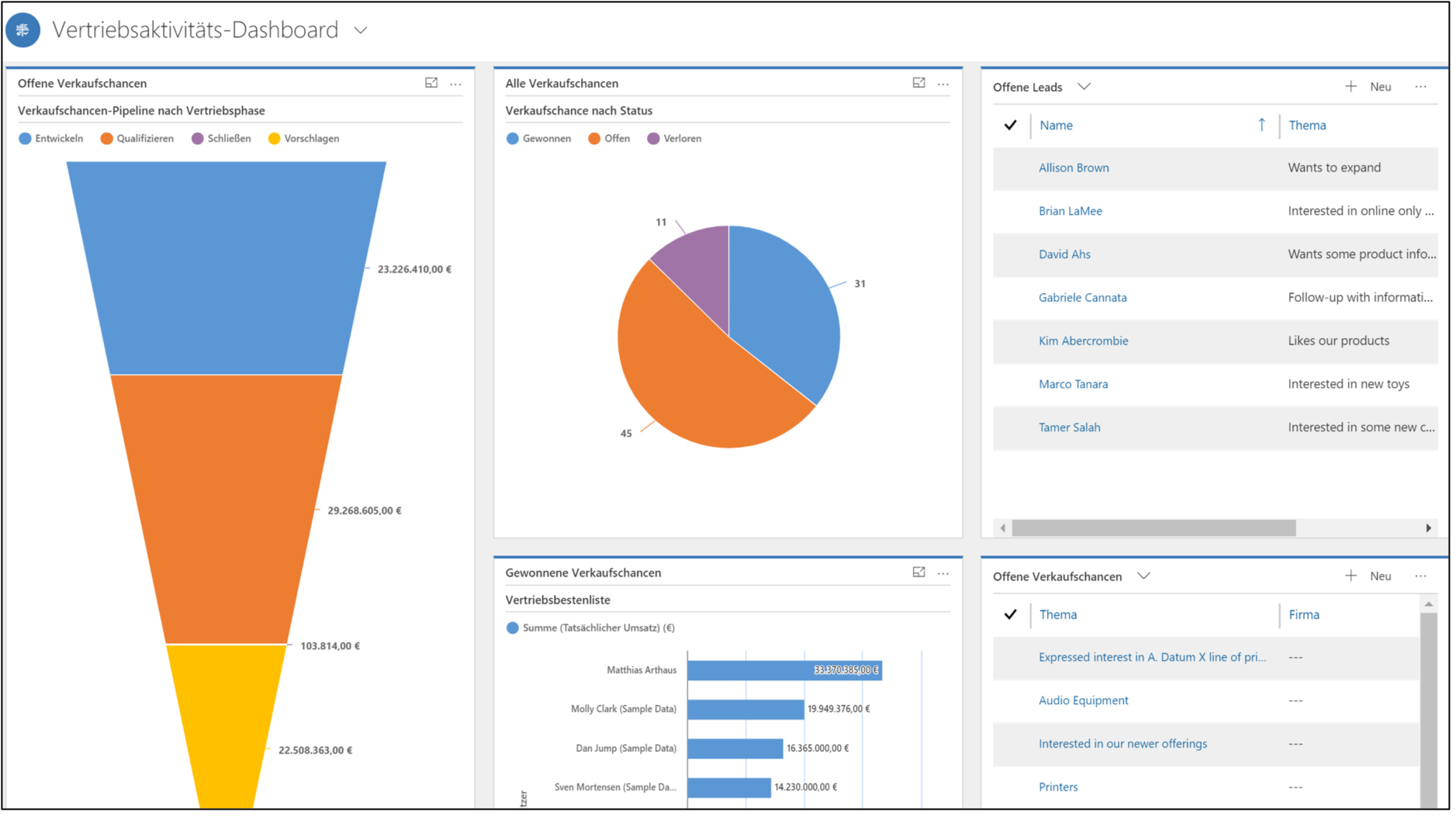Open the Kim Abercrombie lead

click(x=1084, y=341)
